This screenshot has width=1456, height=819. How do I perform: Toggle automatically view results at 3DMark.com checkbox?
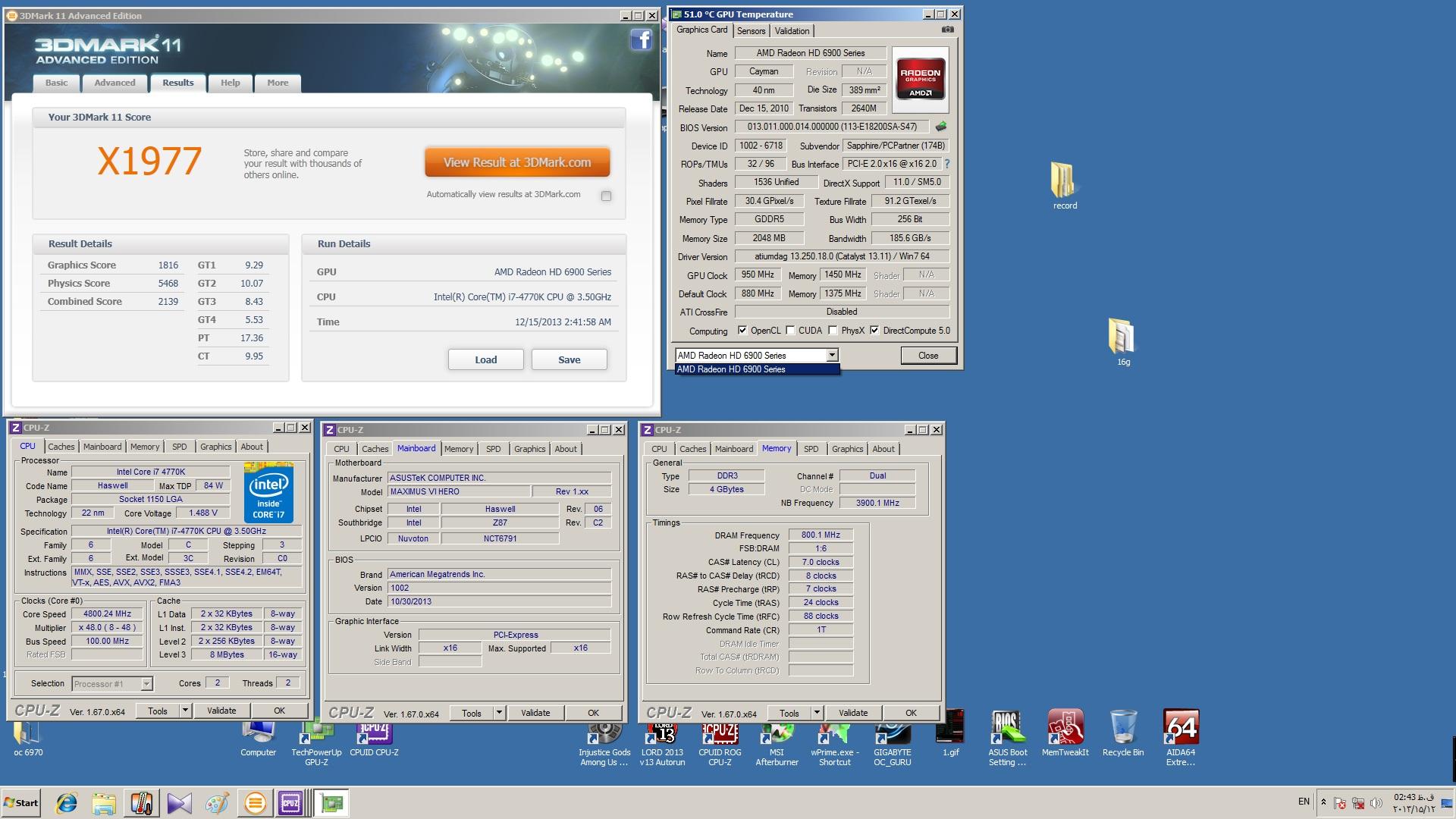(x=606, y=196)
